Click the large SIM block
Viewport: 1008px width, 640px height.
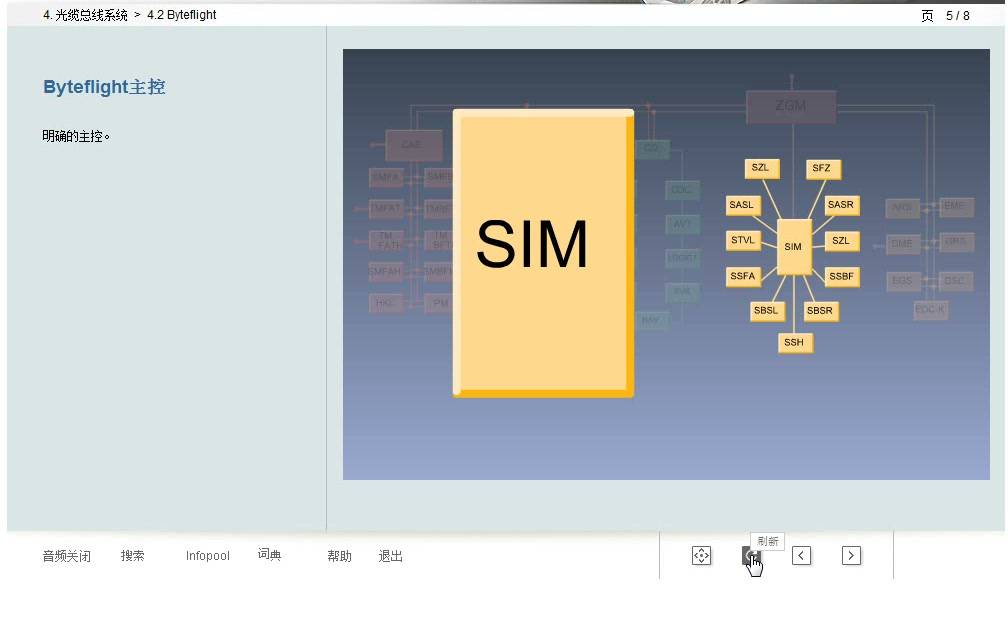(543, 253)
